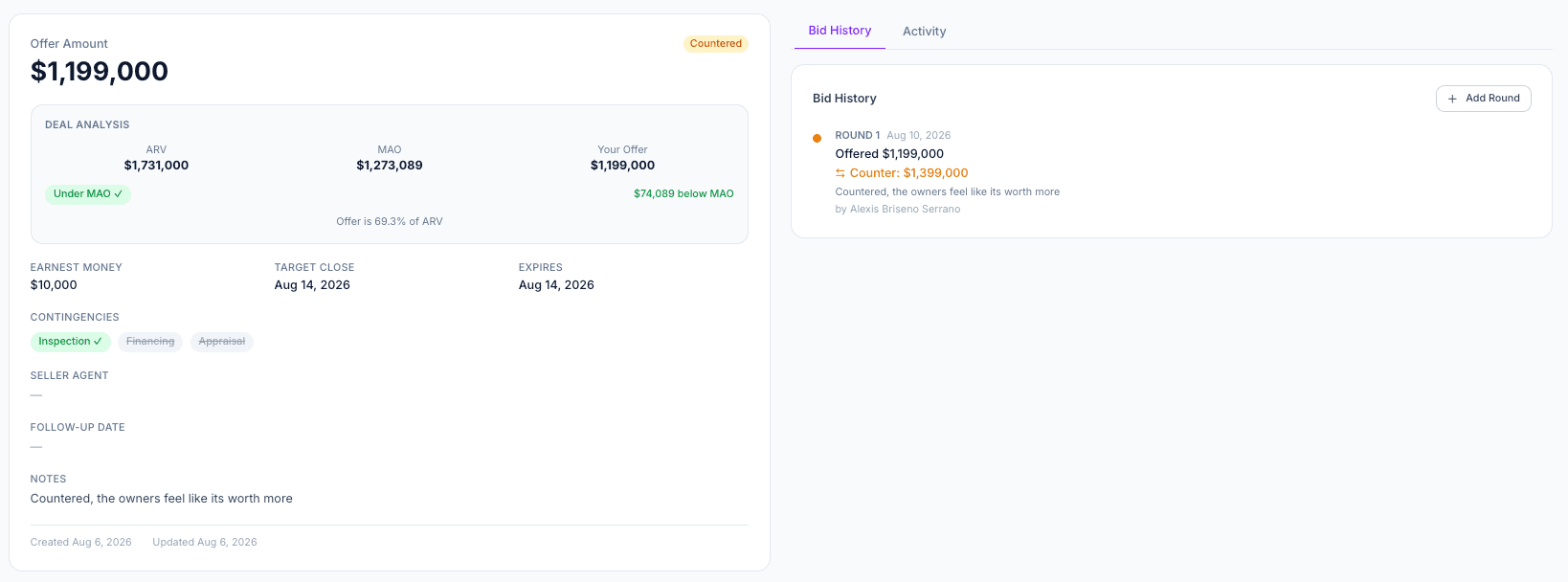Image resolution: width=1568 pixels, height=582 pixels.
Task: Click the Earnest Money value $10,000
Action: pos(54,285)
